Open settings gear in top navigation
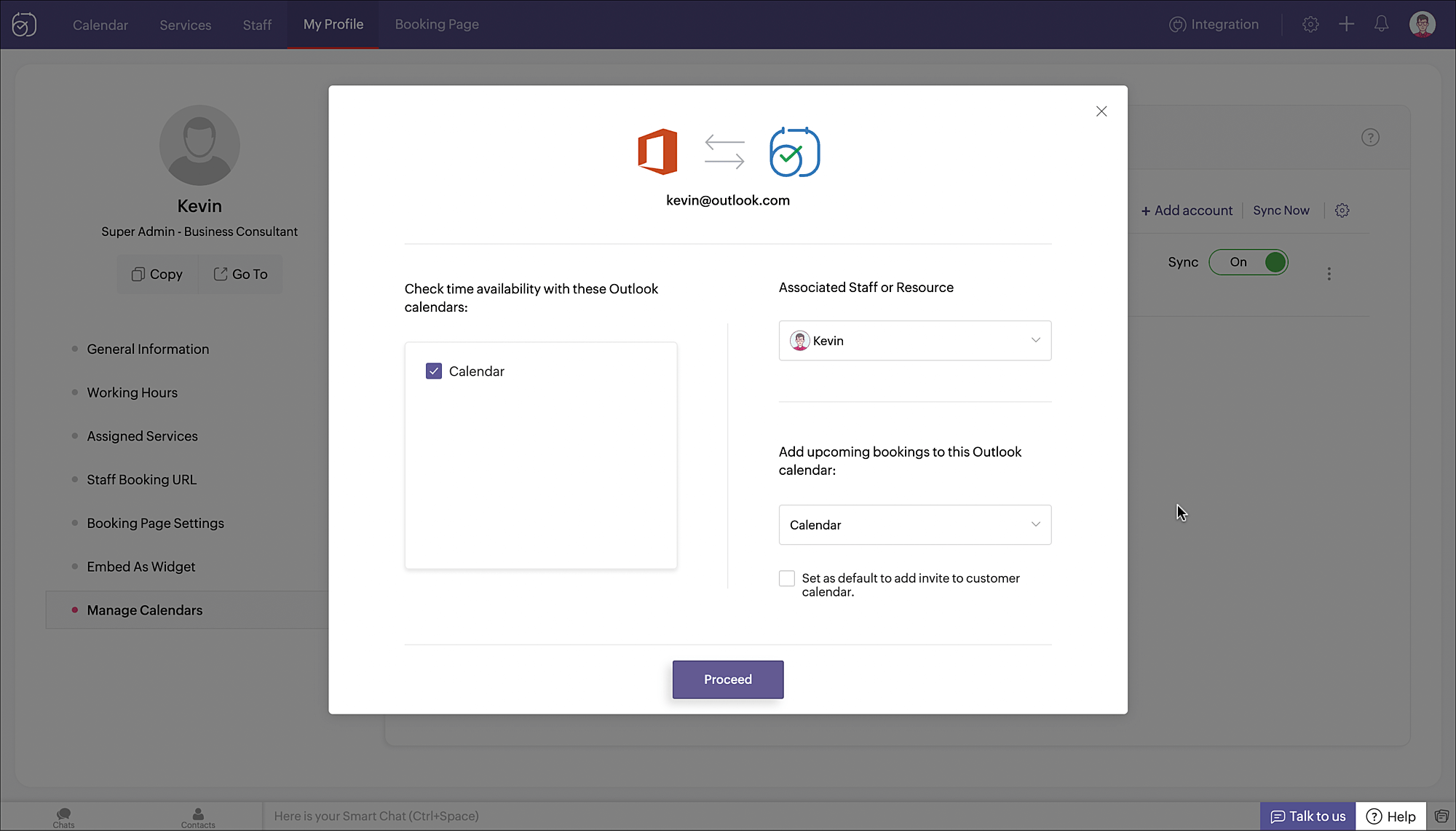This screenshot has height=831, width=1456. [x=1310, y=24]
